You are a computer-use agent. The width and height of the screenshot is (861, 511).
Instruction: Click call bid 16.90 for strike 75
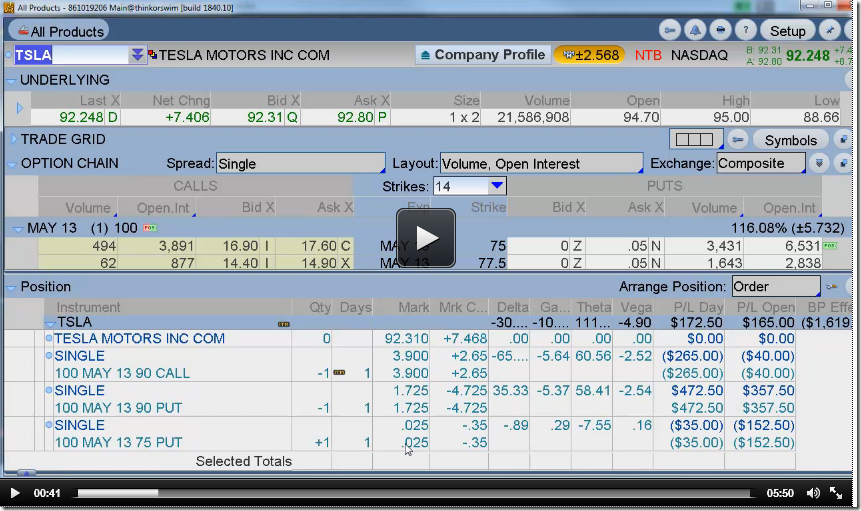[241, 246]
